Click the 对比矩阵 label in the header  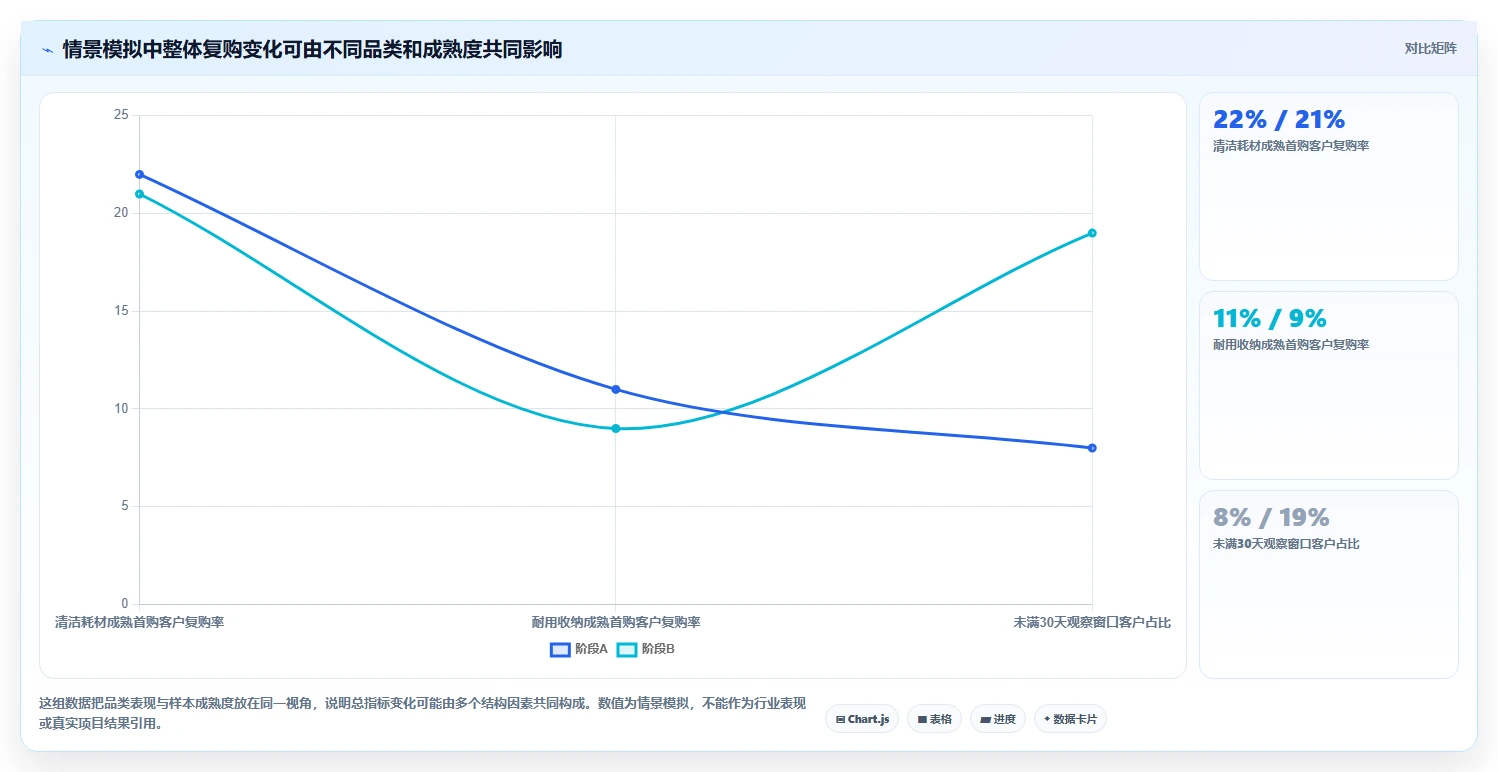1430,48
